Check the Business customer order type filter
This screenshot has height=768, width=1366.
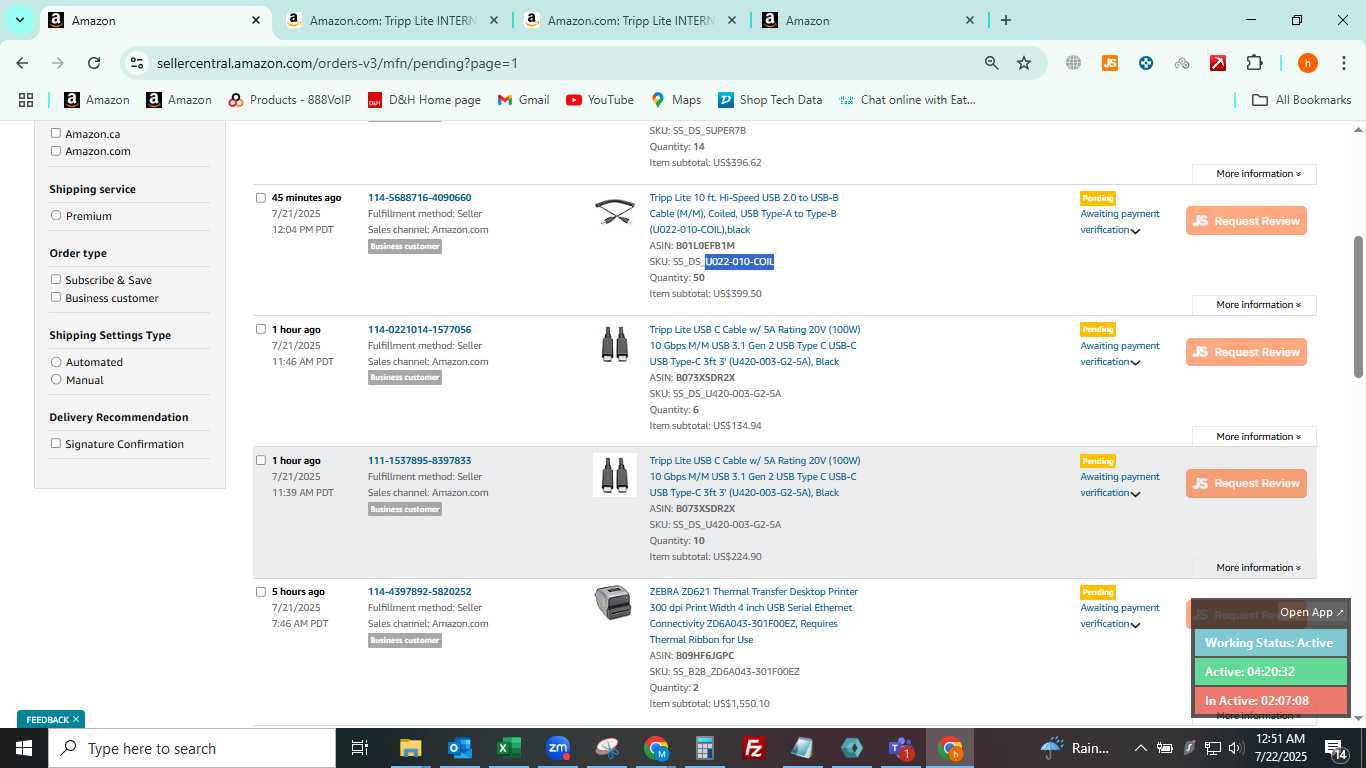[56, 297]
